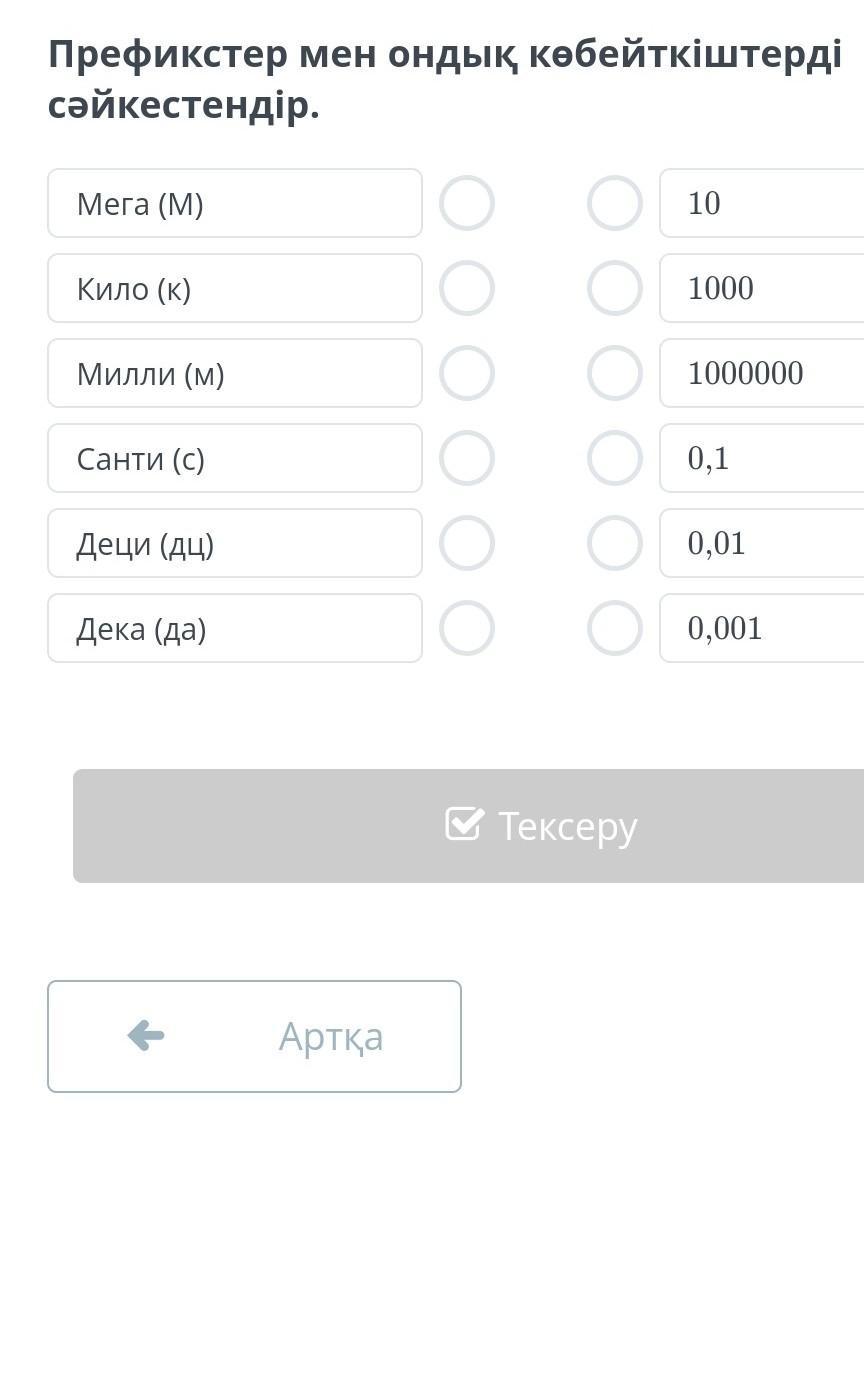Click the 1000000 multiplier box
The width and height of the screenshot is (864, 1389).
click(762, 373)
